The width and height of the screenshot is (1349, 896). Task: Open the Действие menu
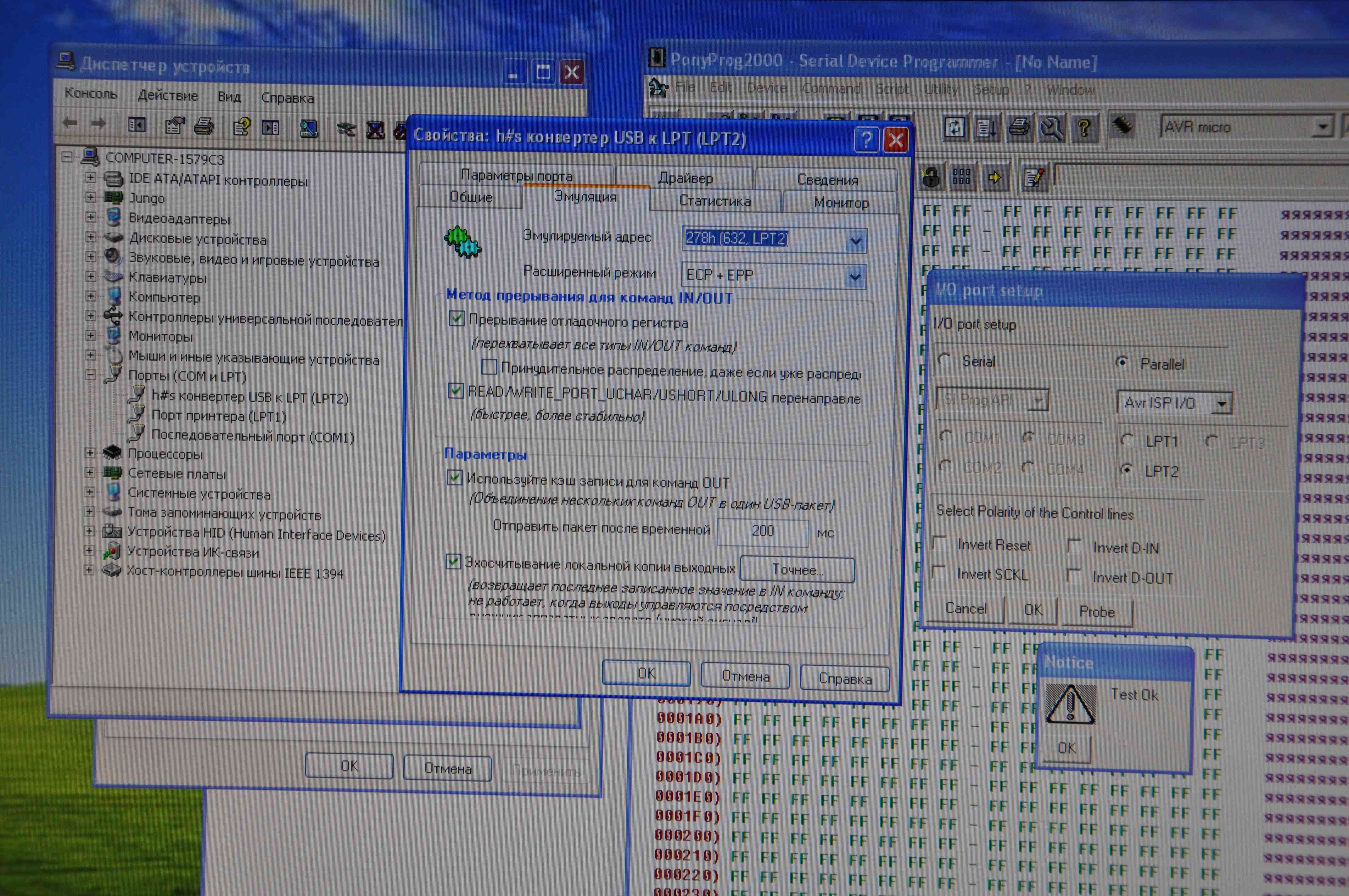[167, 95]
